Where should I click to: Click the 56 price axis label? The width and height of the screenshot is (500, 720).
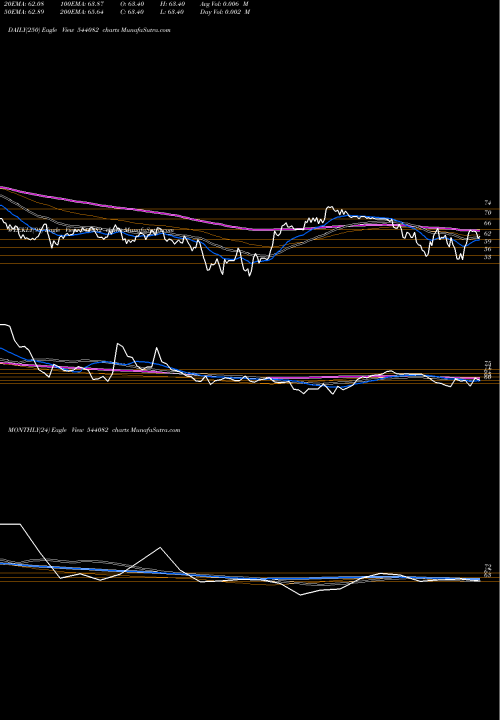[488, 249]
